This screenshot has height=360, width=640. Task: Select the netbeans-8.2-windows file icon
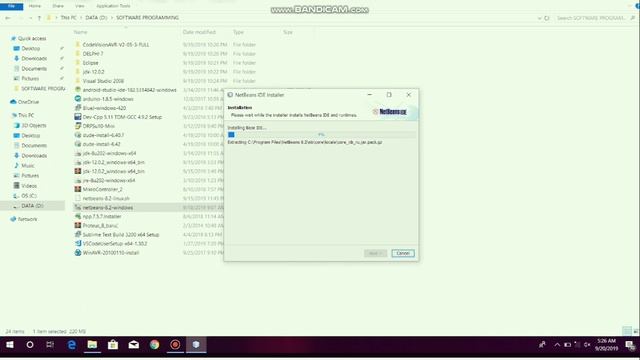tap(78, 208)
